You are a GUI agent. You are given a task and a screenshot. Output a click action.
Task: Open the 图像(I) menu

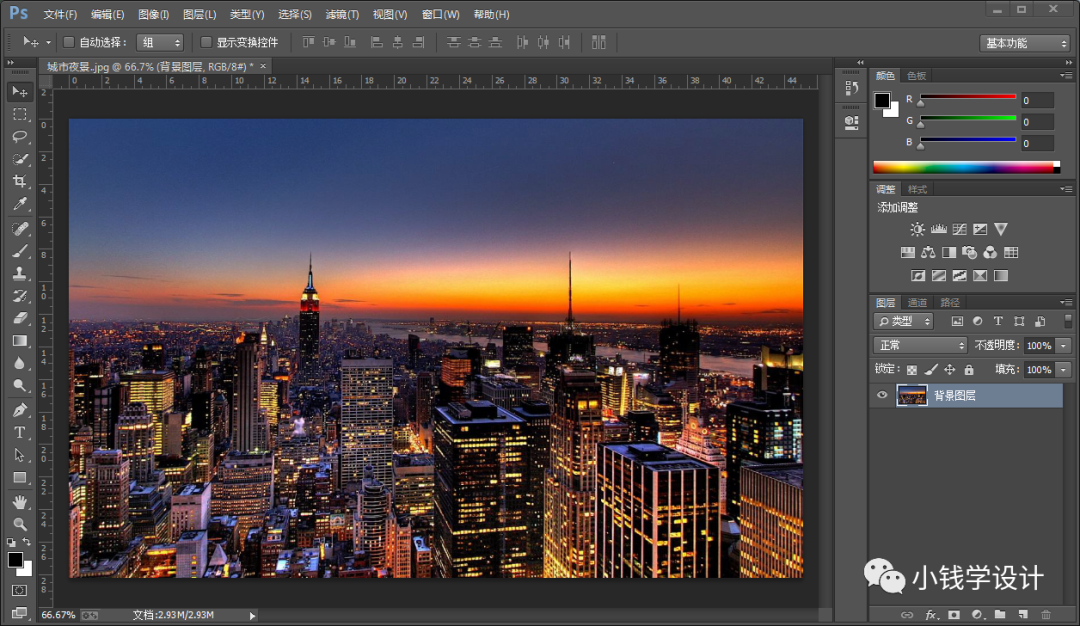pyautogui.click(x=154, y=14)
